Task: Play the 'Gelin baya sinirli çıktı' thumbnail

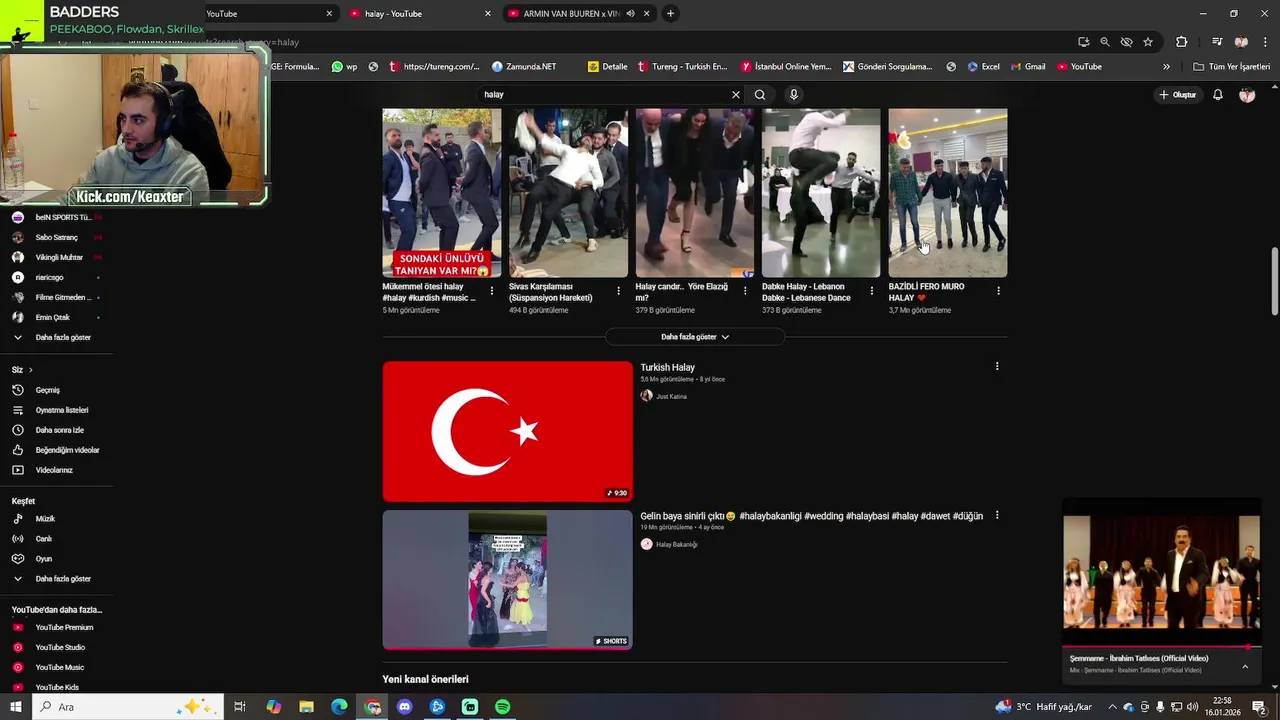Action: point(507,580)
